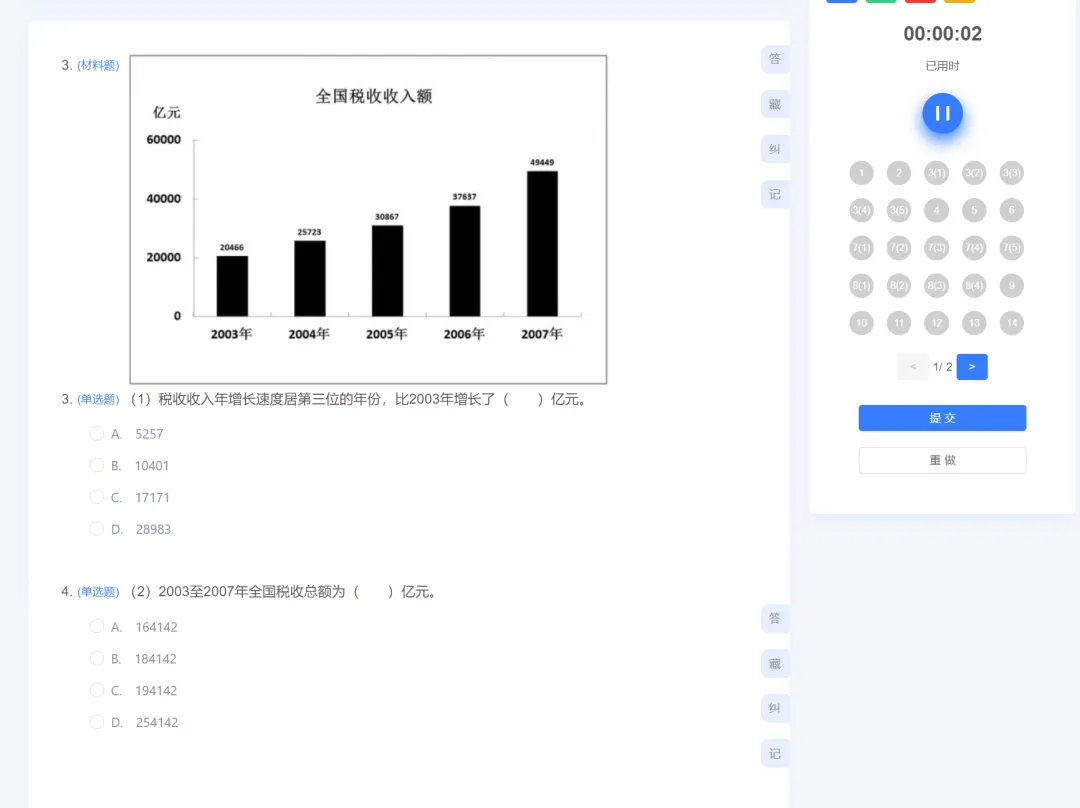1080x808 pixels.
Task: Jump to question 6 bubble
Action: coord(1012,210)
